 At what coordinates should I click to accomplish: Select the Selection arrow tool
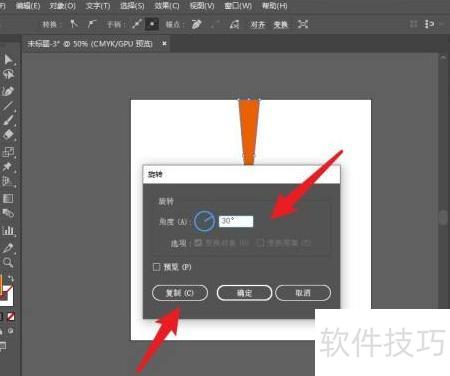(8, 59)
